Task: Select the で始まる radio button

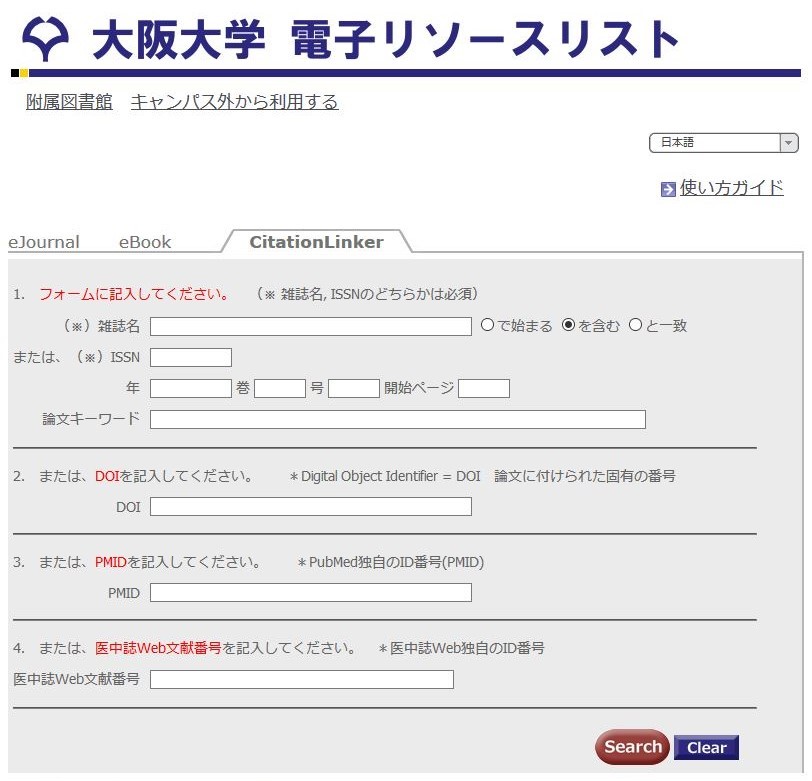Action: point(487,325)
